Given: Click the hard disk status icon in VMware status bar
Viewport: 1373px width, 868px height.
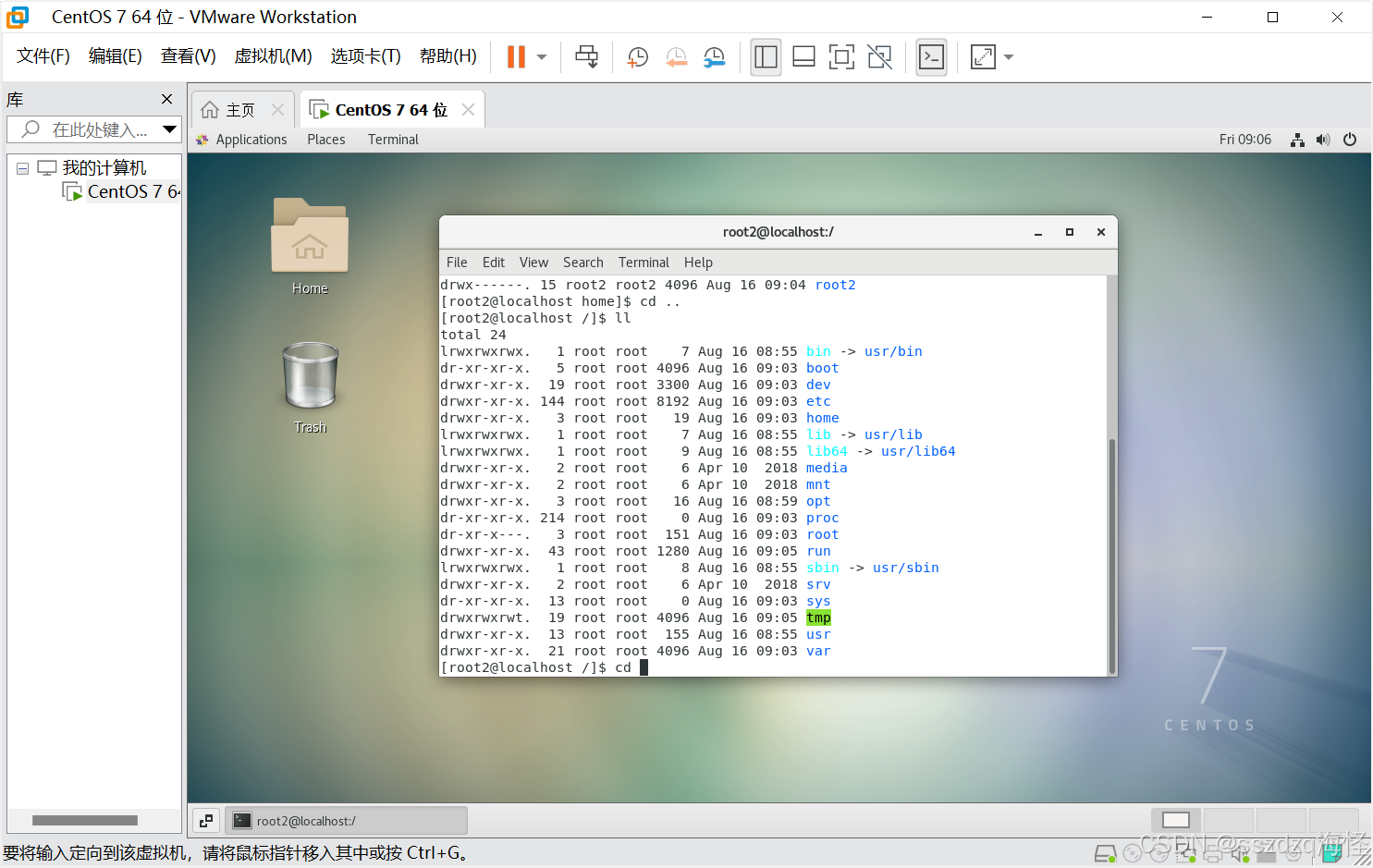Looking at the screenshot, I should click(x=1105, y=854).
